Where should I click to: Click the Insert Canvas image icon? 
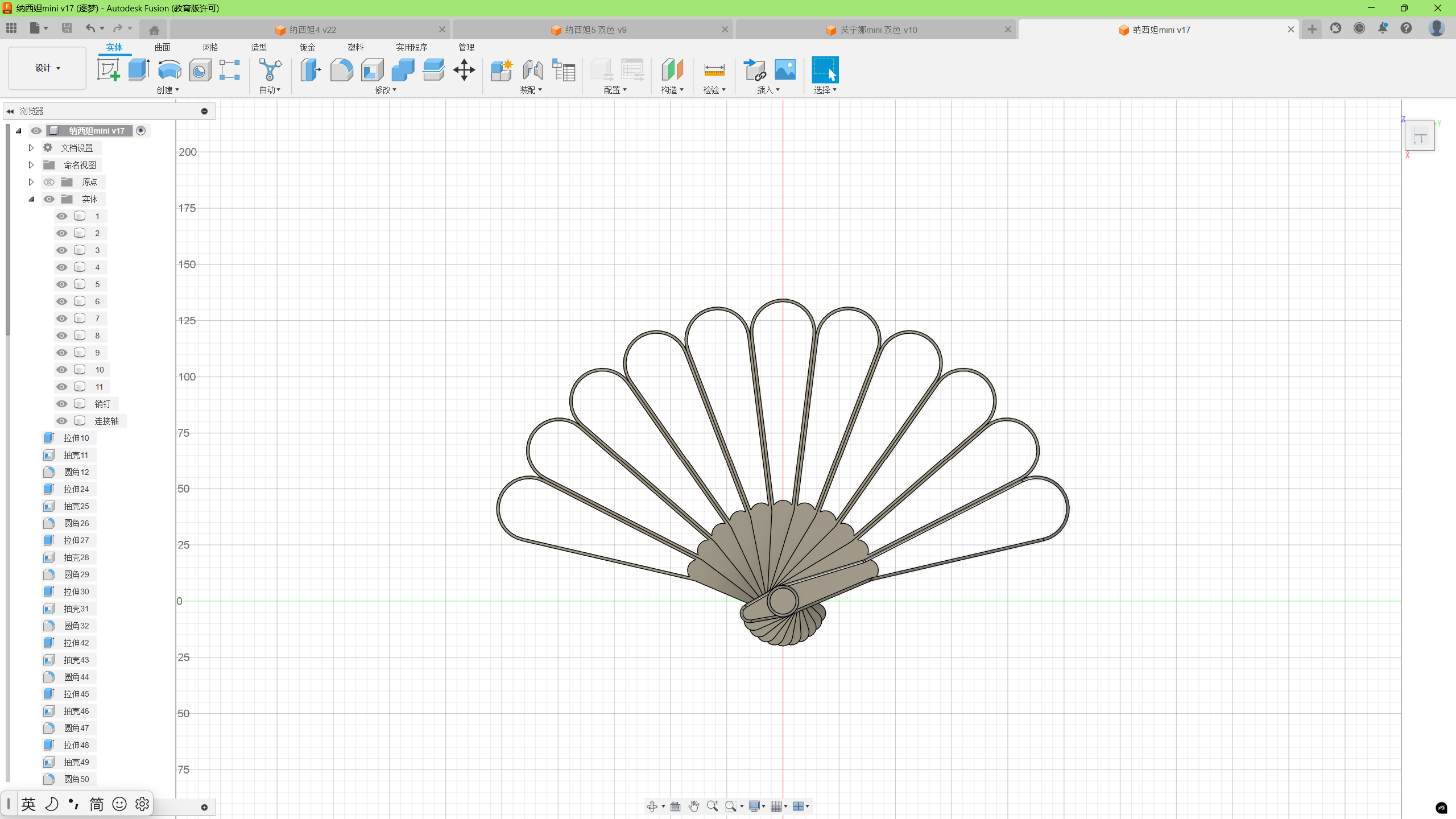click(785, 70)
